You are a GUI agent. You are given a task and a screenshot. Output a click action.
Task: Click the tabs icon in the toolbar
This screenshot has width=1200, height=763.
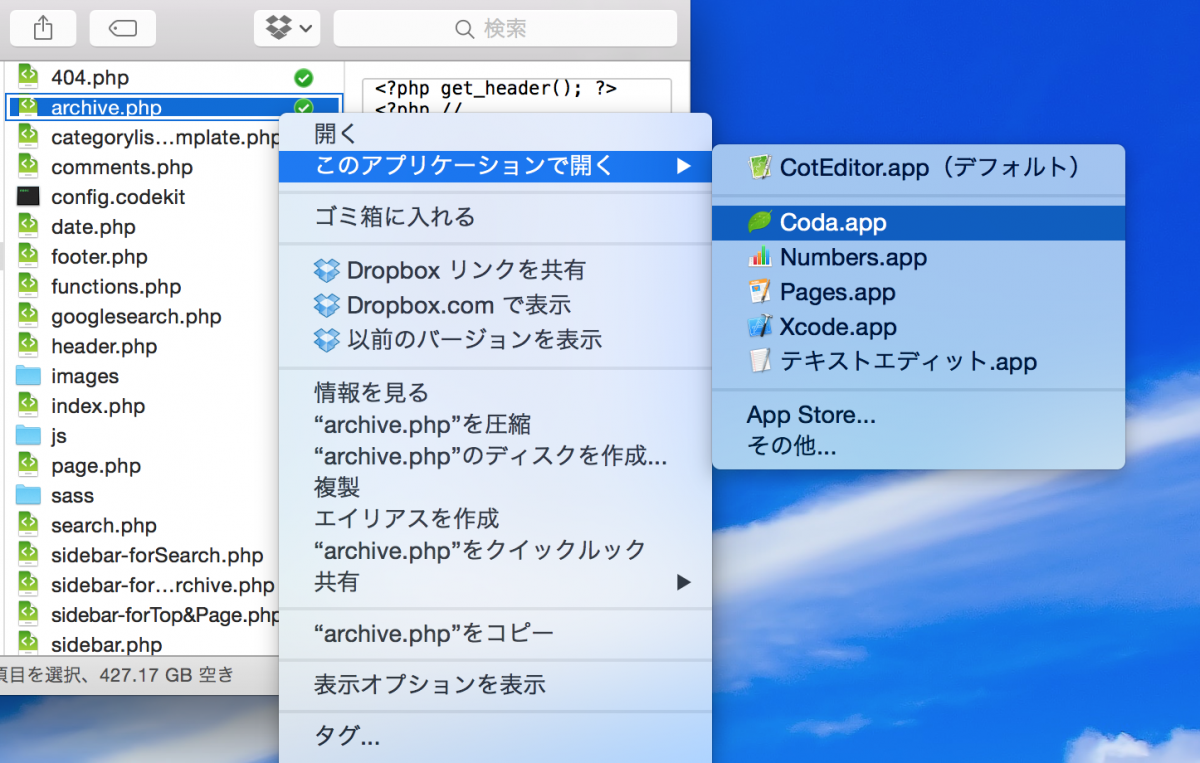tap(122, 28)
